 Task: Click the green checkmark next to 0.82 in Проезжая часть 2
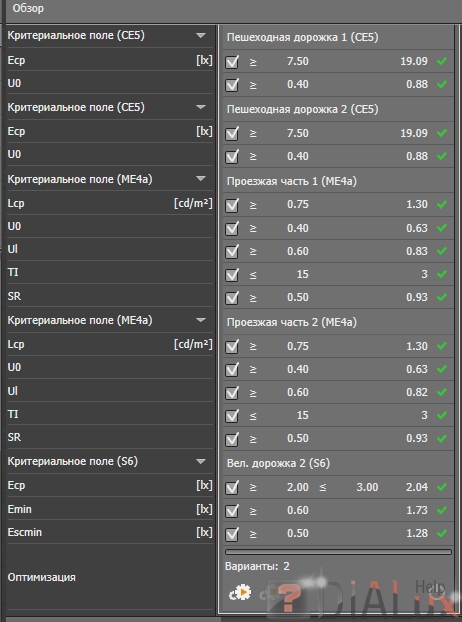[442, 392]
